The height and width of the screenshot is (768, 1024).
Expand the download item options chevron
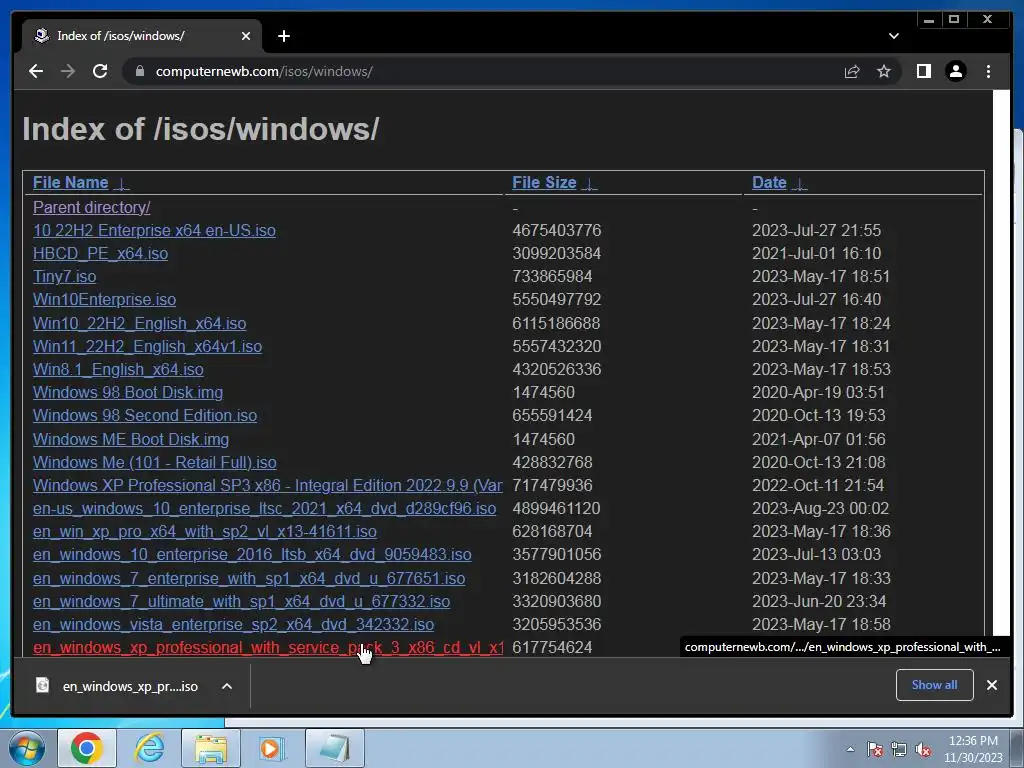click(x=227, y=686)
